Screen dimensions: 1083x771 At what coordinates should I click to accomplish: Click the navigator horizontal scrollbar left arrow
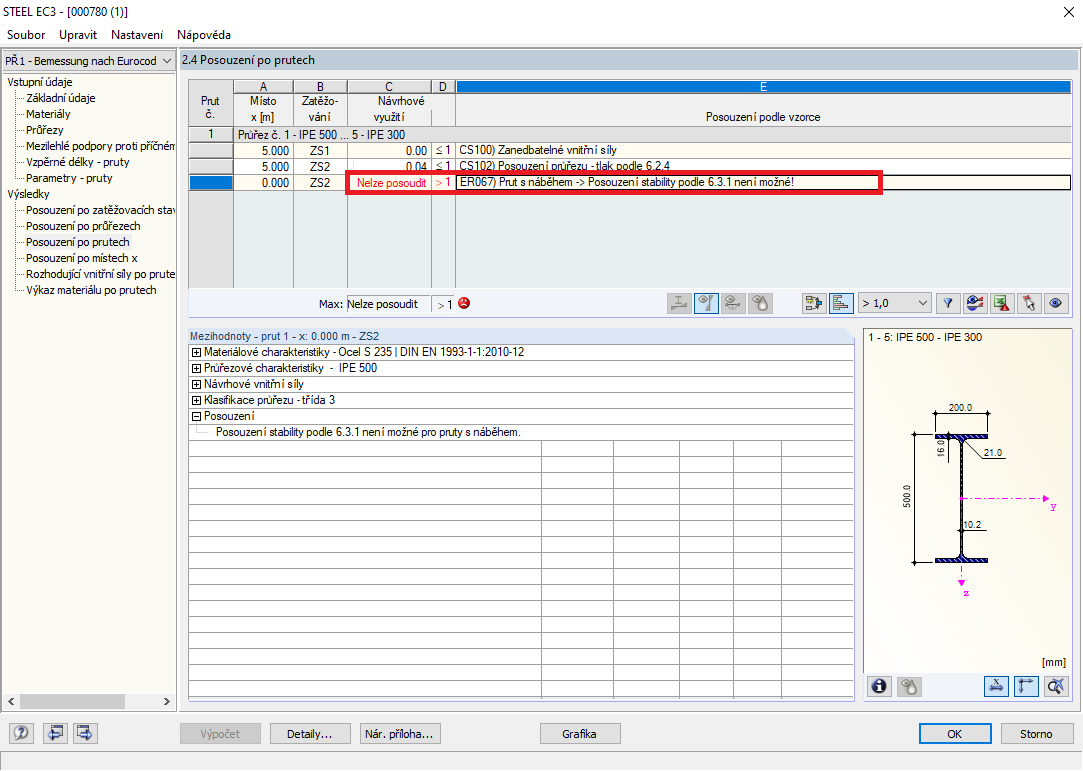pos(11,701)
